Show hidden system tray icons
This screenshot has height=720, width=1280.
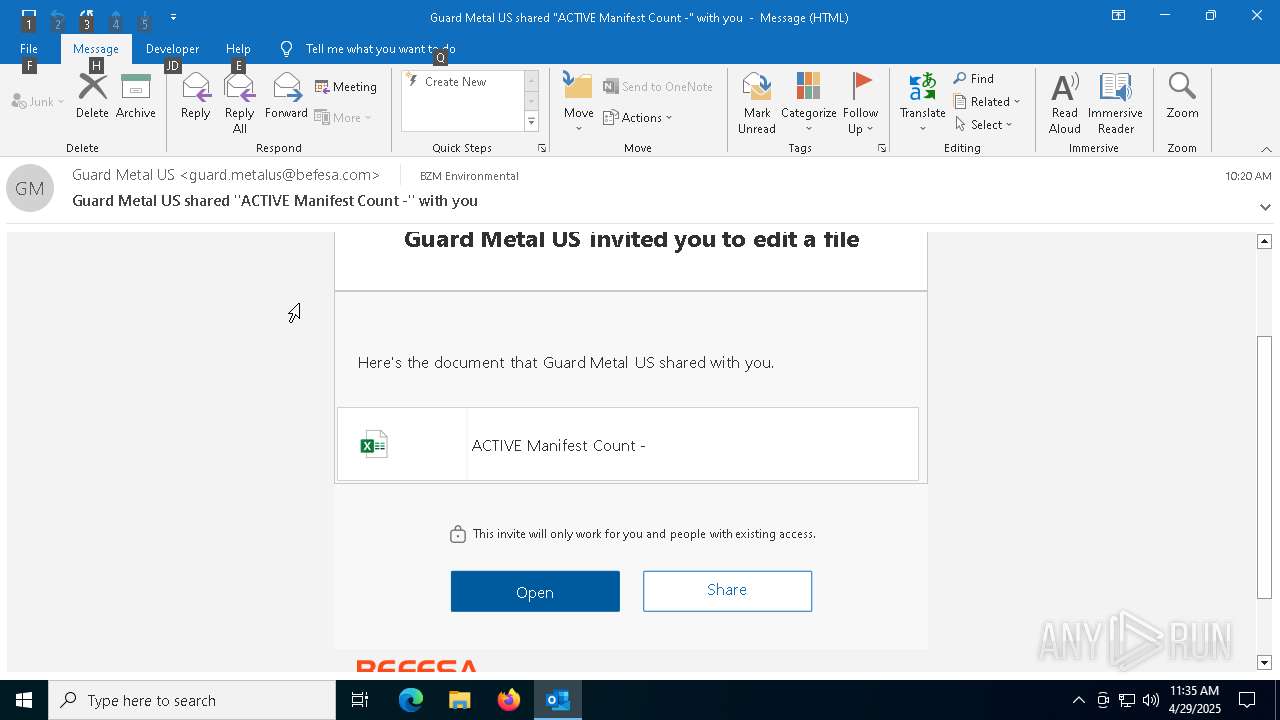click(1078, 700)
